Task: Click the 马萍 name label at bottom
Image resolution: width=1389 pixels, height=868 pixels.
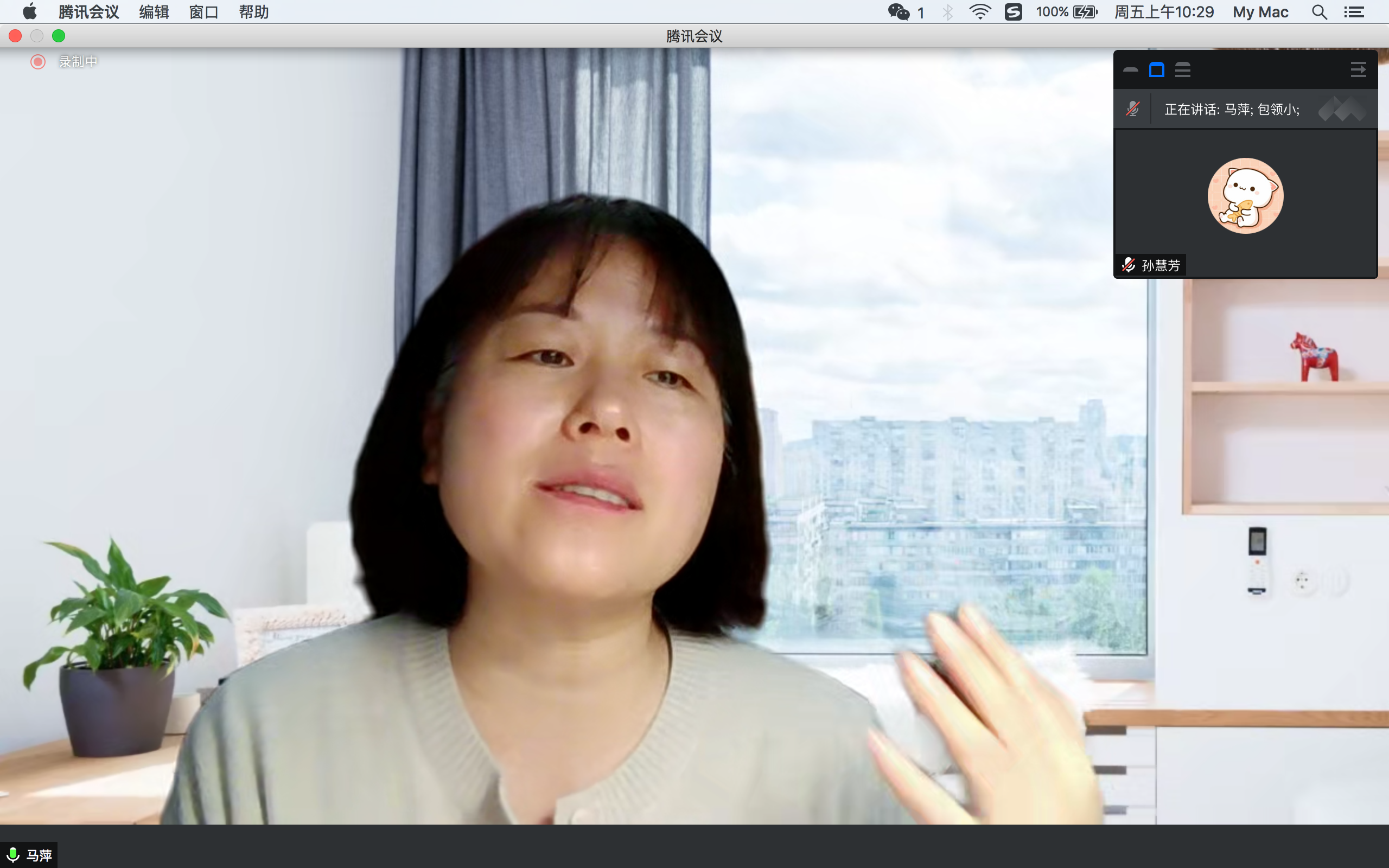Action: point(39,856)
